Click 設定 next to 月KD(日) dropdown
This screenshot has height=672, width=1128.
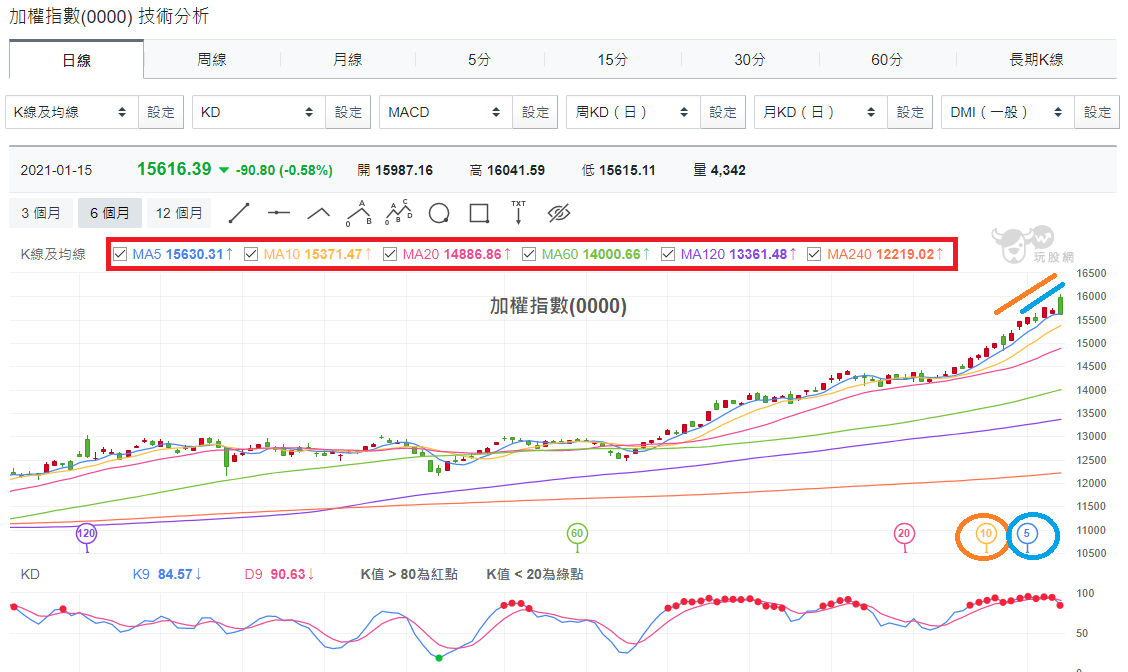910,112
